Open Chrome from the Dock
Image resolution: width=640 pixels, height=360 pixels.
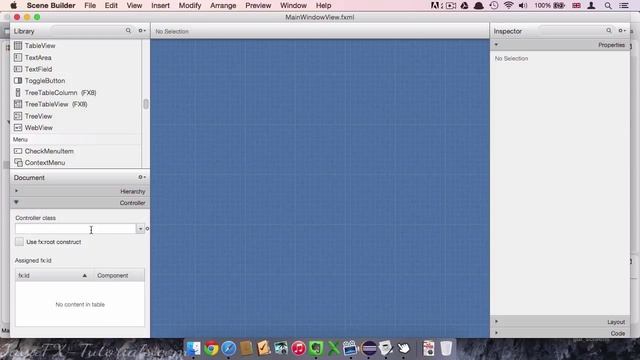tap(211, 349)
